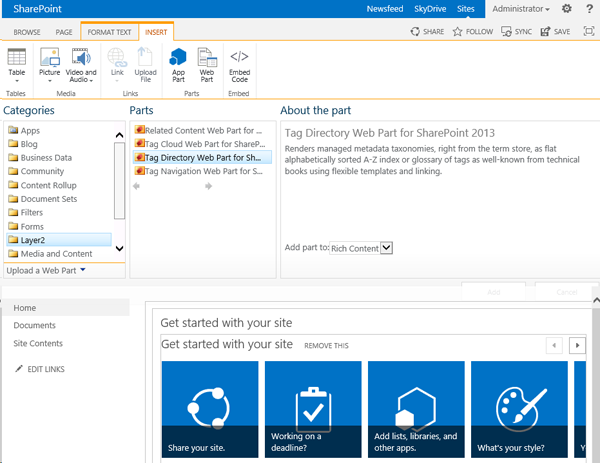Open the Newsfeed link
600x463 pixels.
pos(385,9)
